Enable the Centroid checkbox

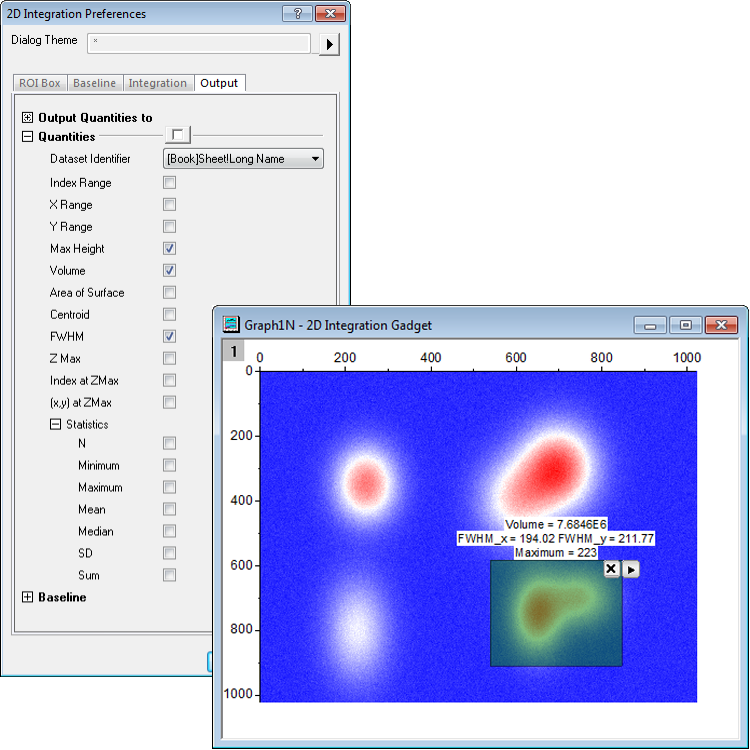(x=170, y=315)
